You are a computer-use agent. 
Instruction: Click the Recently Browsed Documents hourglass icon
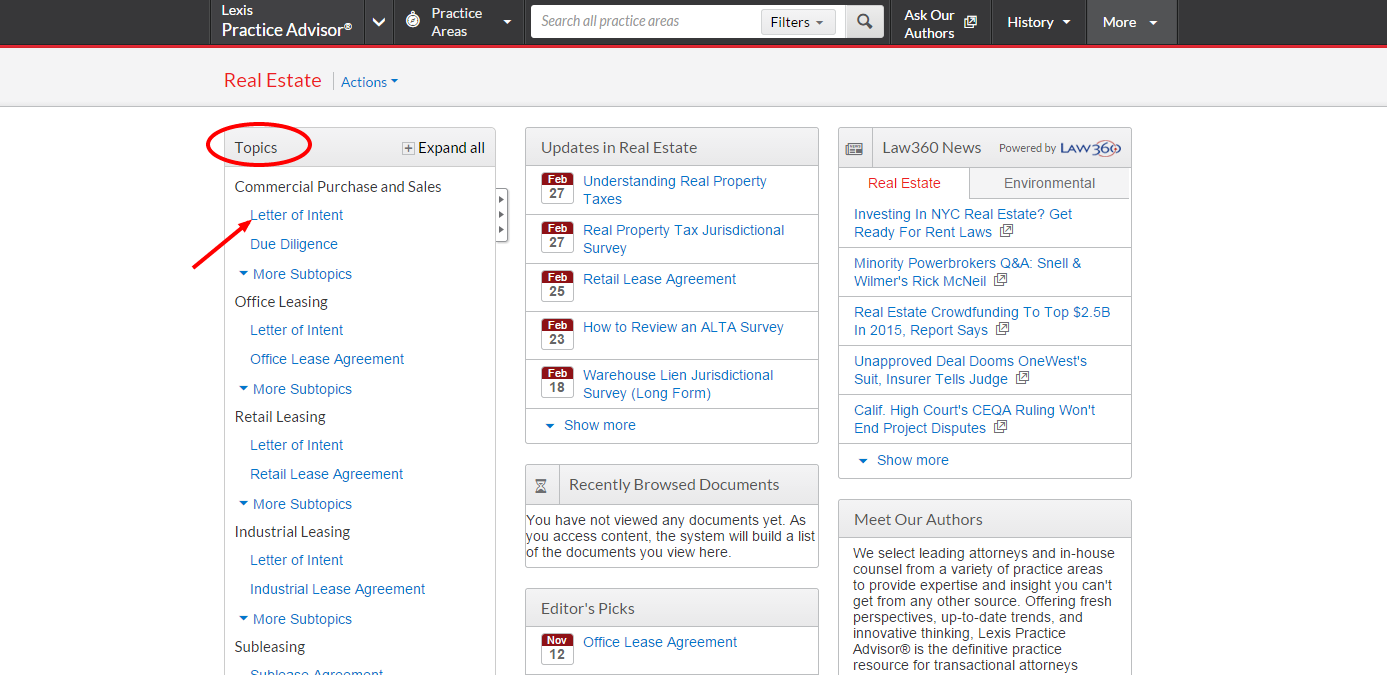pyautogui.click(x=541, y=486)
